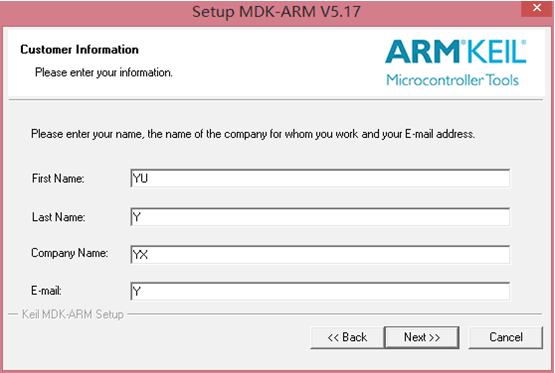Cancel the MDK-ARM installation
The image size is (555, 373).
pos(505,337)
